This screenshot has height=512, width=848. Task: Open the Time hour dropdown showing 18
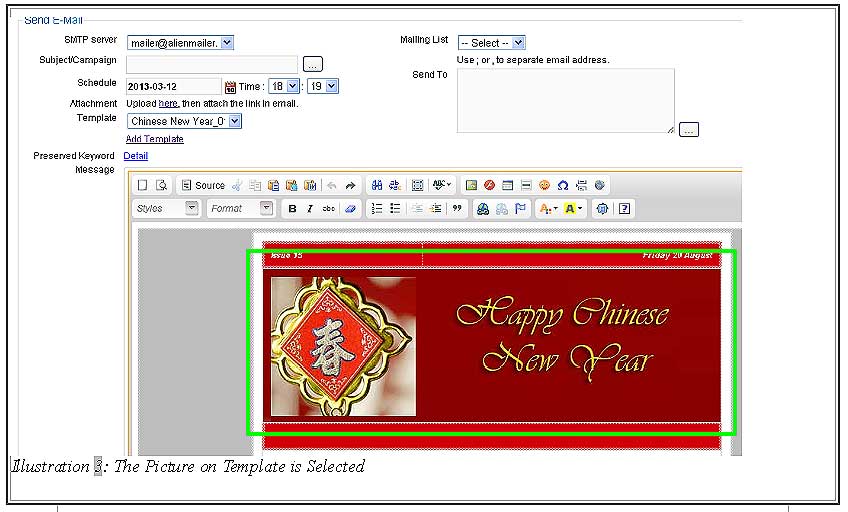click(284, 86)
